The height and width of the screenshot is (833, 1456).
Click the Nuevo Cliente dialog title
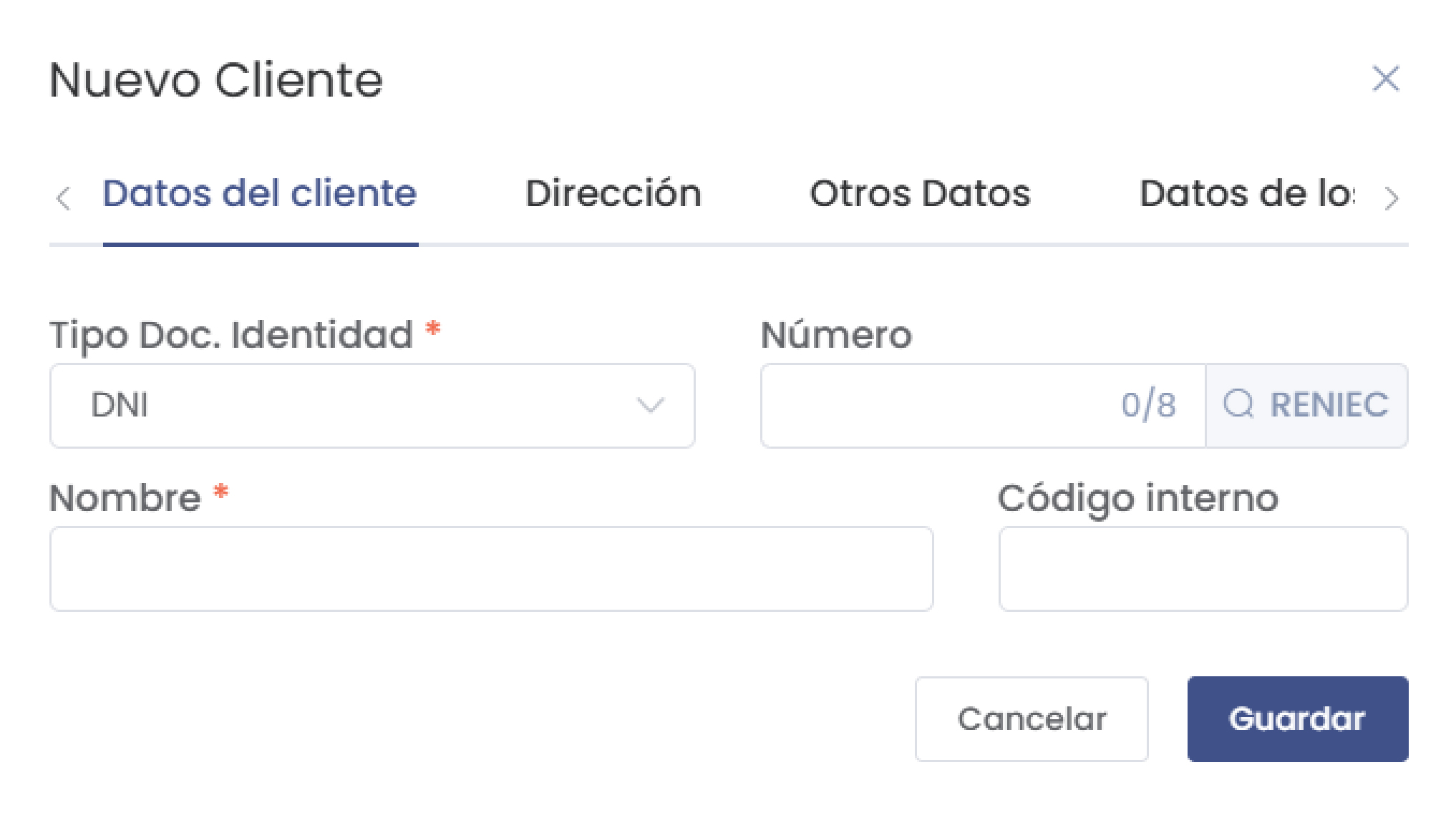(216, 79)
